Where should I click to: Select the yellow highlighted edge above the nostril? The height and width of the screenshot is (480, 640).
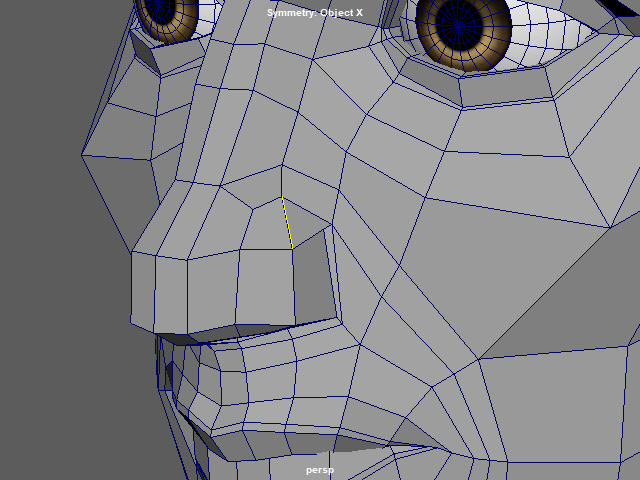(x=287, y=222)
